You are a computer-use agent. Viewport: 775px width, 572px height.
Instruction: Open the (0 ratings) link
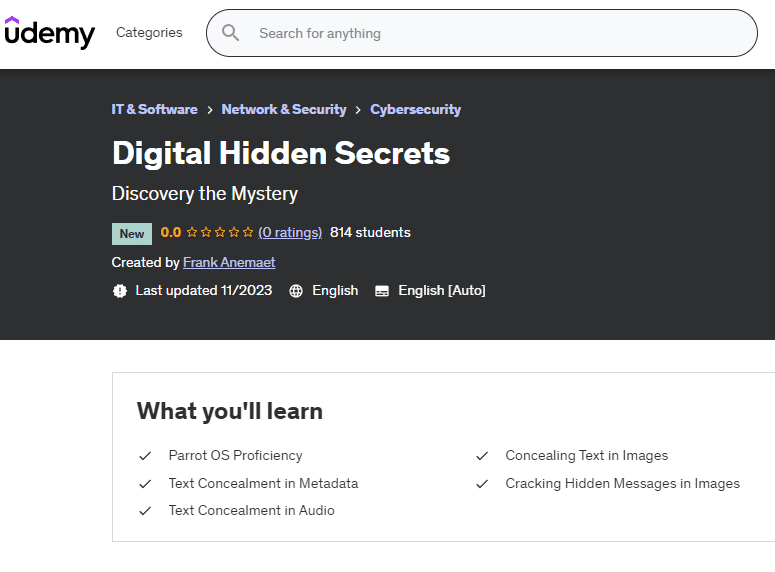click(290, 233)
